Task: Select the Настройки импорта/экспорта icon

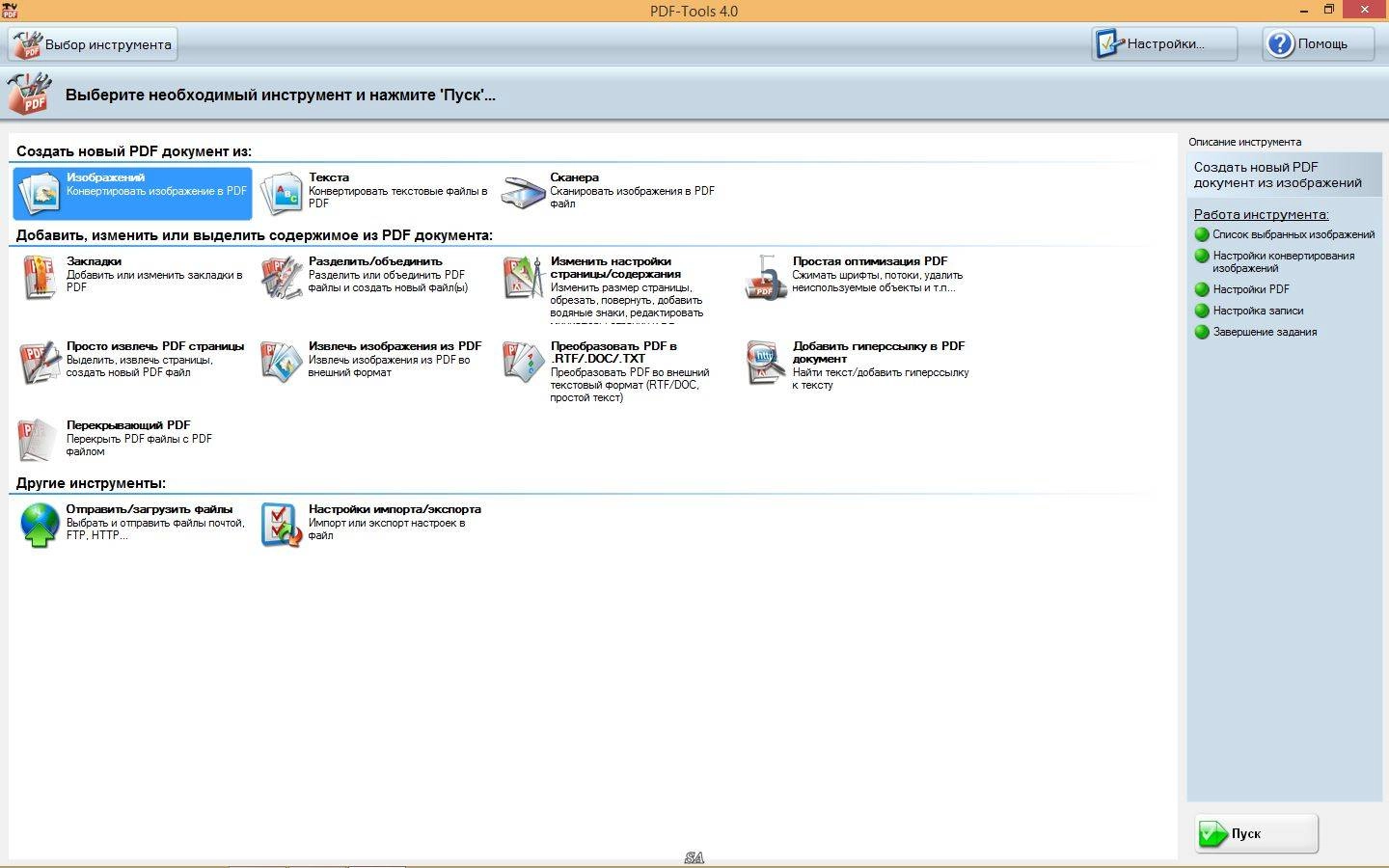Action: click(281, 526)
